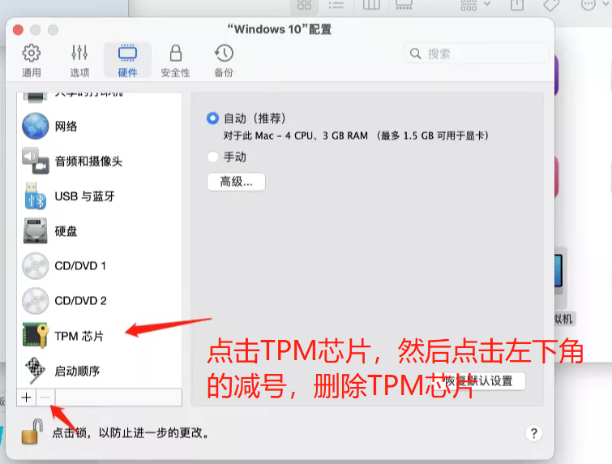Open the 安全性 (Security) tab
Screen dimensions: 612x464
175,60
